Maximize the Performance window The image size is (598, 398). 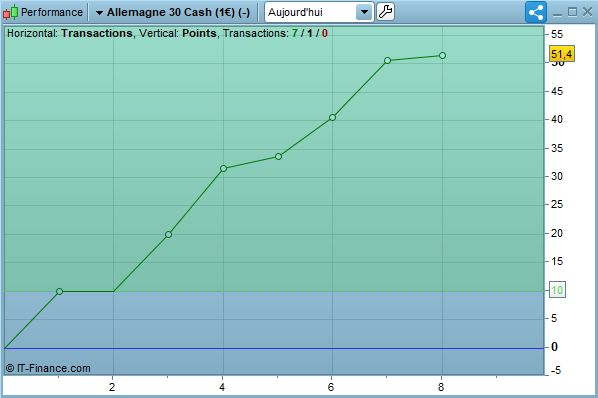click(572, 12)
